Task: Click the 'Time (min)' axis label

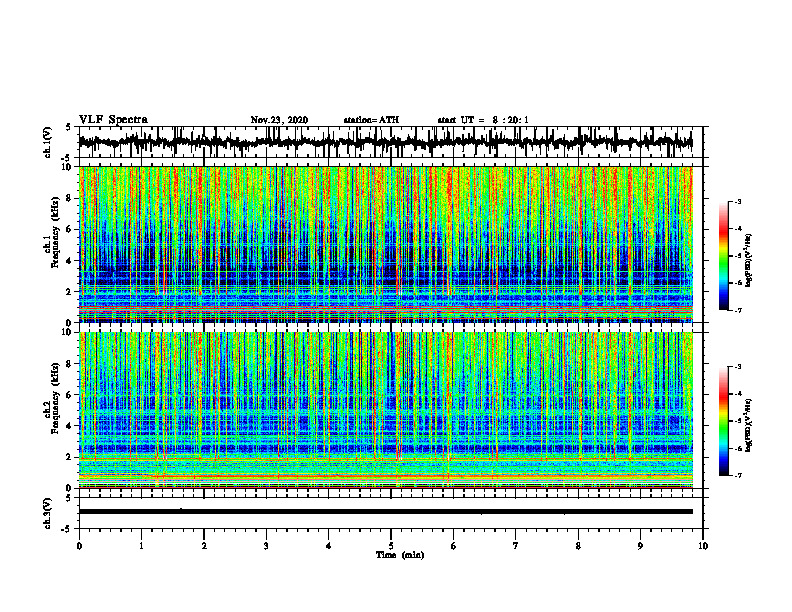Action: pos(400,555)
